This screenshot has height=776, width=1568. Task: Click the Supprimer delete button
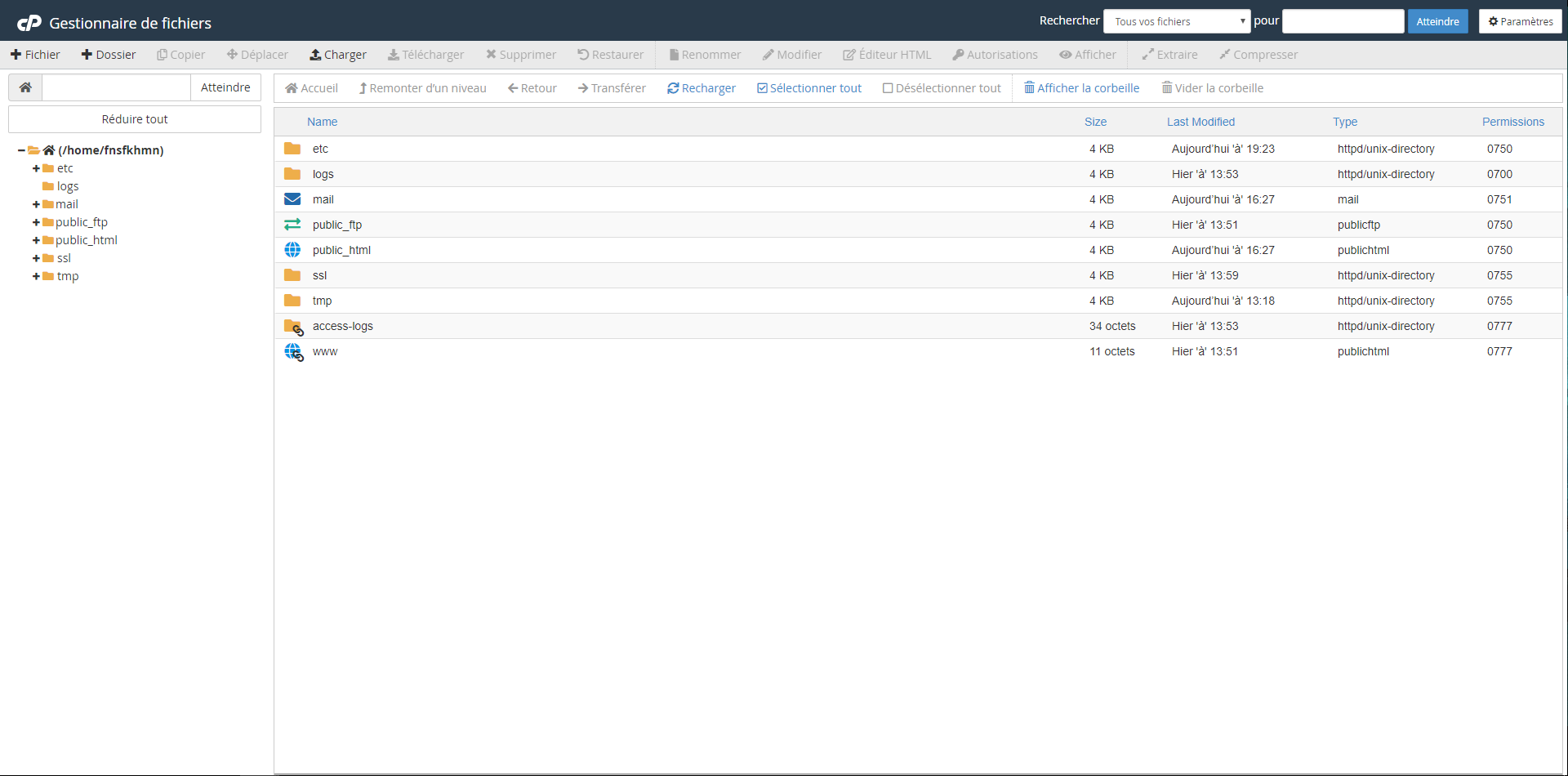[521, 55]
